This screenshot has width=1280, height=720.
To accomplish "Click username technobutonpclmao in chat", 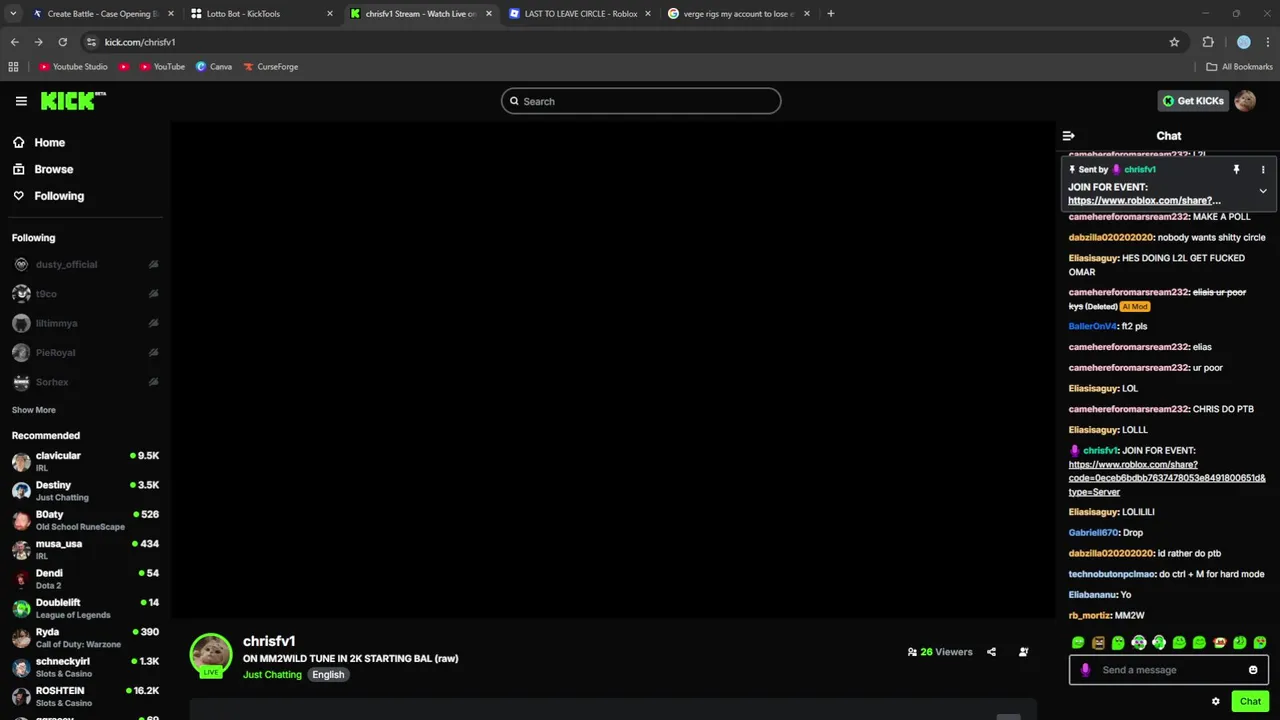I will click(1112, 575).
